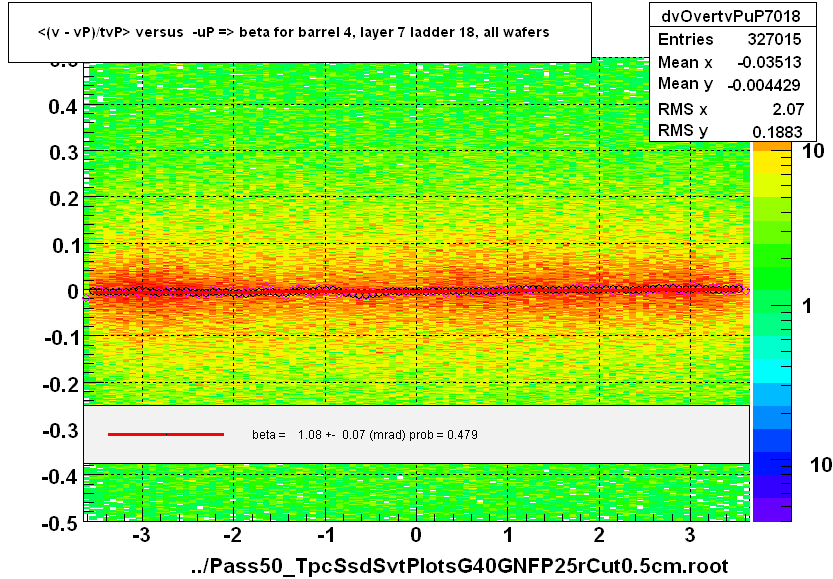Click the palette axis label 1
The height and width of the screenshot is (579, 833).
[x=807, y=306]
